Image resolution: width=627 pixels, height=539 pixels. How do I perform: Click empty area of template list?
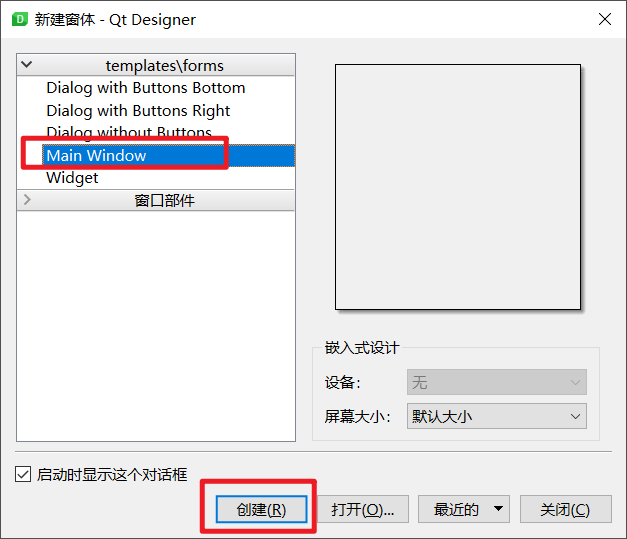tap(156, 326)
